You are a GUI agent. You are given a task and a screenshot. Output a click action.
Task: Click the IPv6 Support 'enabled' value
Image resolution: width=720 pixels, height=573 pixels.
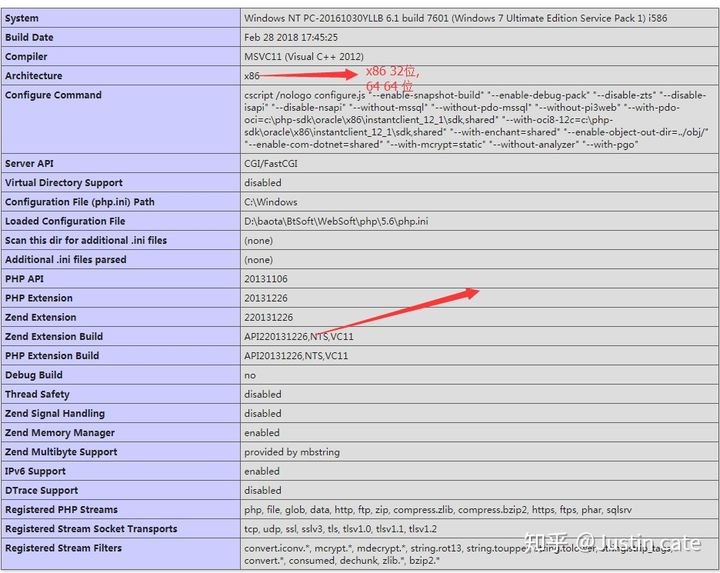(x=262, y=472)
